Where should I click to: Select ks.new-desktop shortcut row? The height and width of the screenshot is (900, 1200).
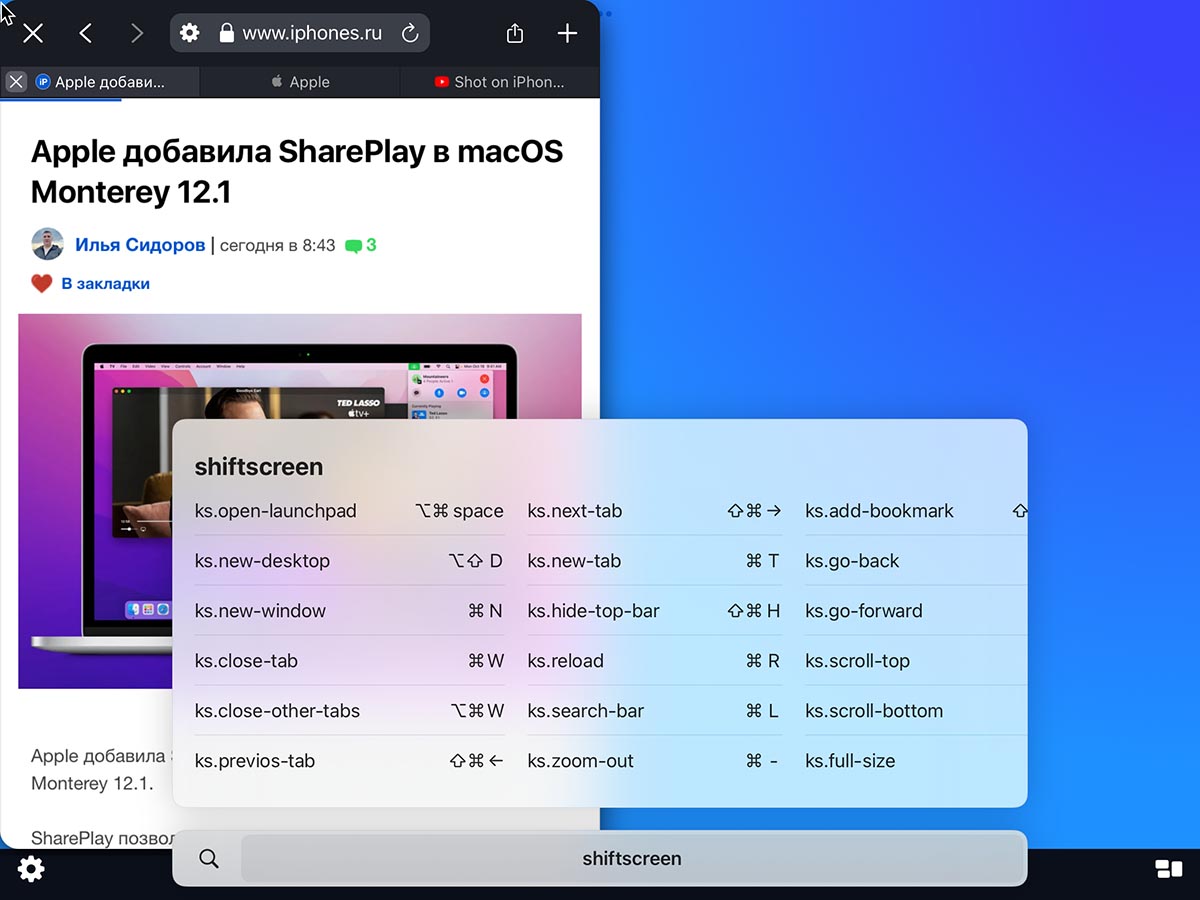pyautogui.click(x=349, y=561)
